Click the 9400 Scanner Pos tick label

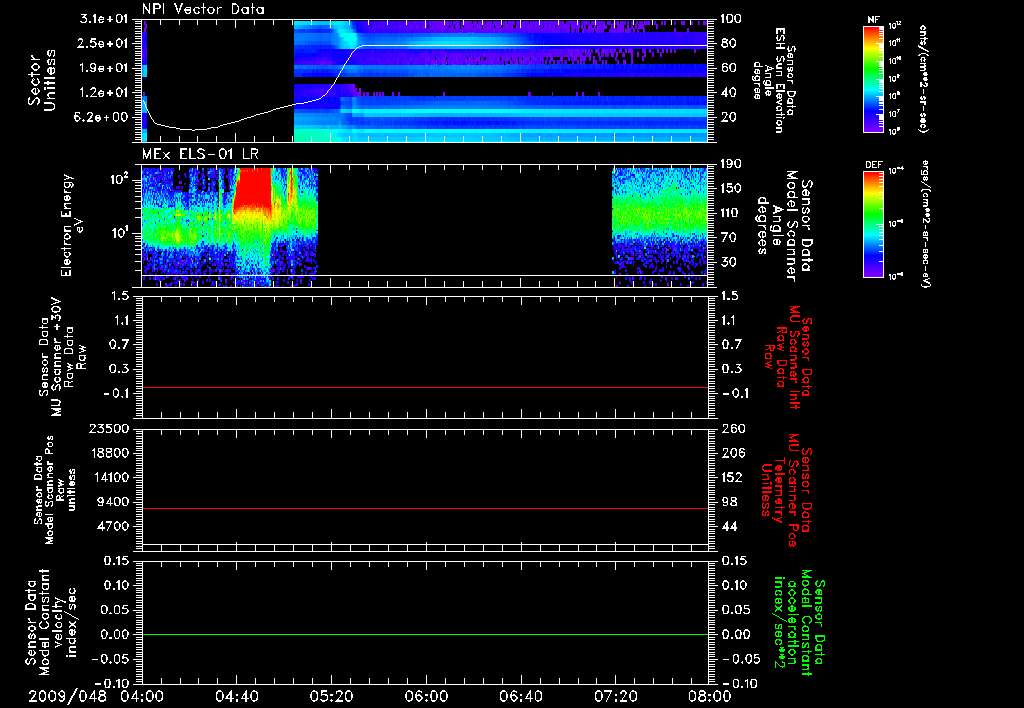click(112, 502)
